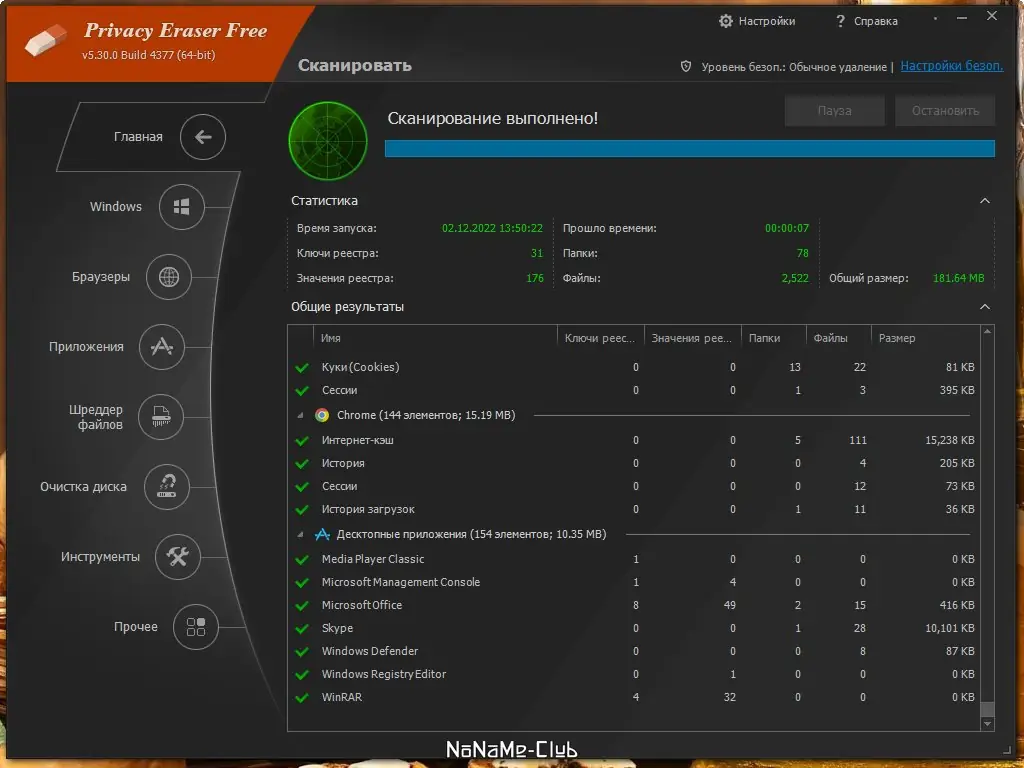Click the Настройки gear icon
Screen dimensions: 1024x768
coord(726,21)
